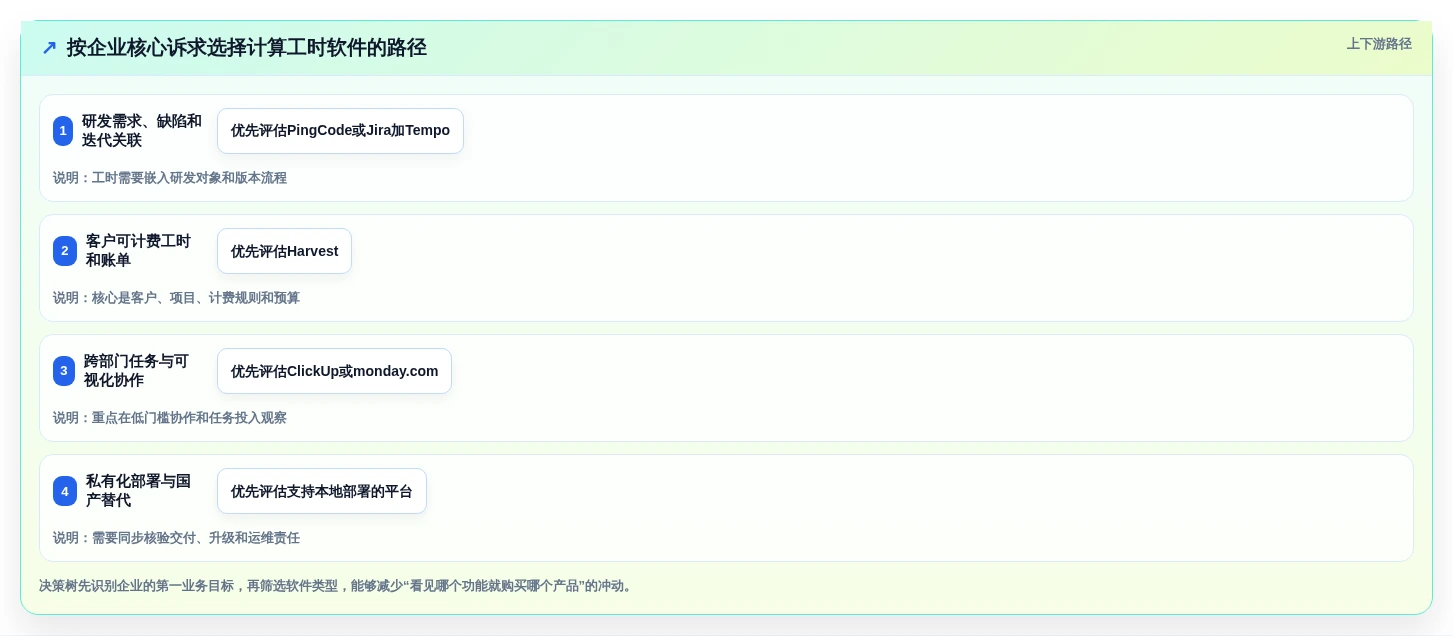
Task: Select the 优先评估Harvest recommendation
Action: tap(284, 251)
